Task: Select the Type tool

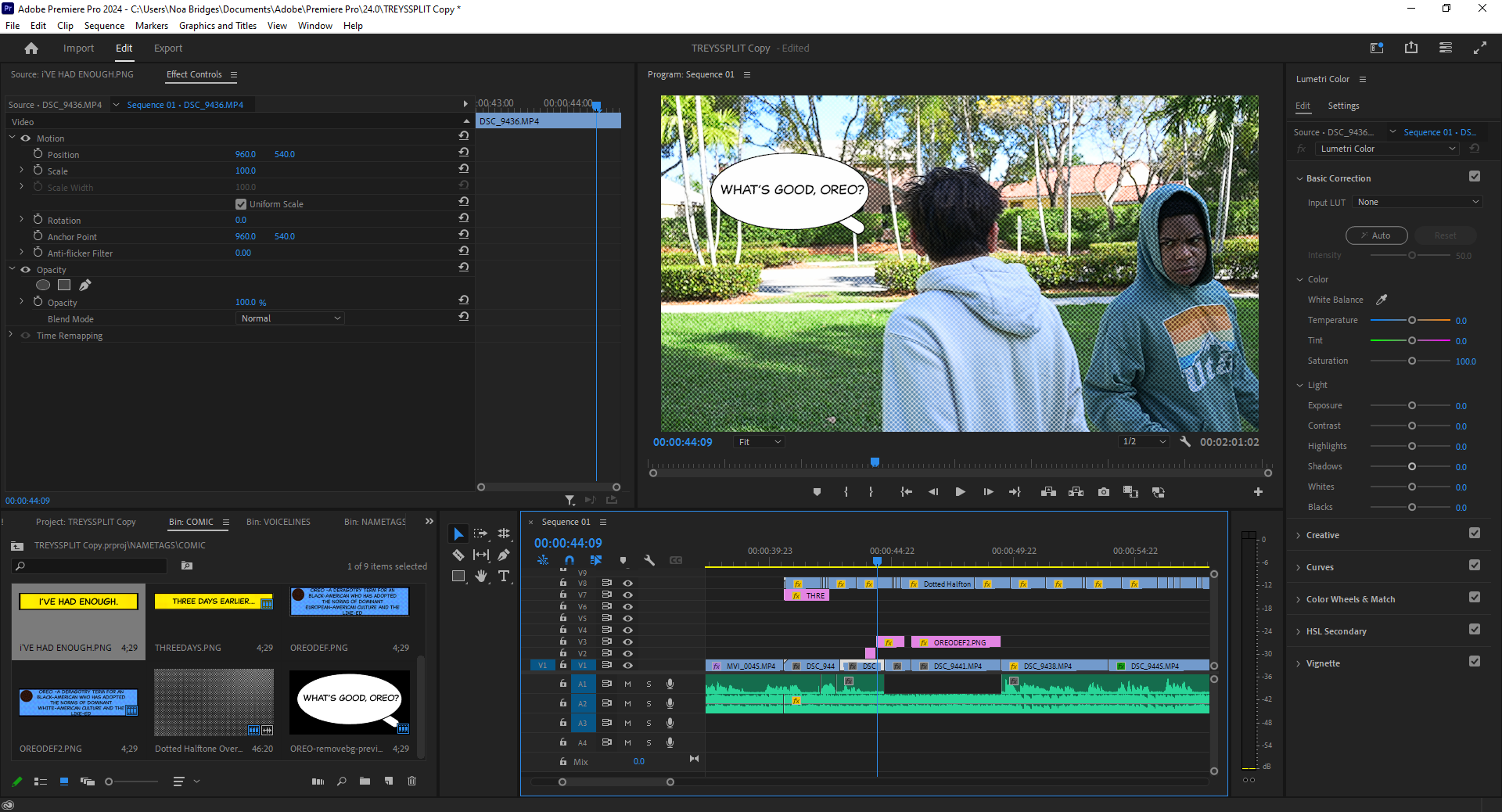Action: pos(504,576)
